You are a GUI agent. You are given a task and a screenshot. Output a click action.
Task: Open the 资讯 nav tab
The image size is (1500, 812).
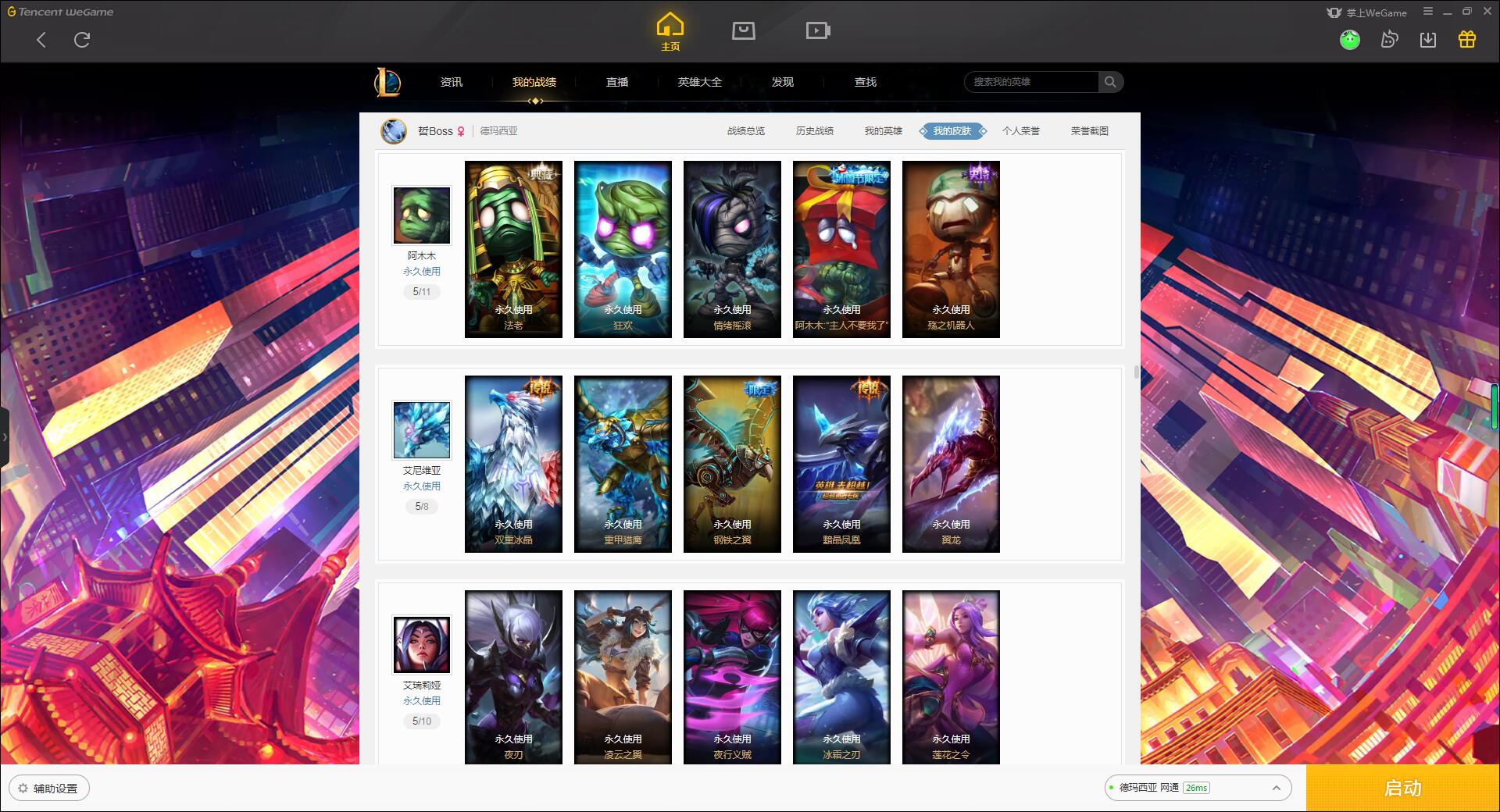(x=452, y=82)
